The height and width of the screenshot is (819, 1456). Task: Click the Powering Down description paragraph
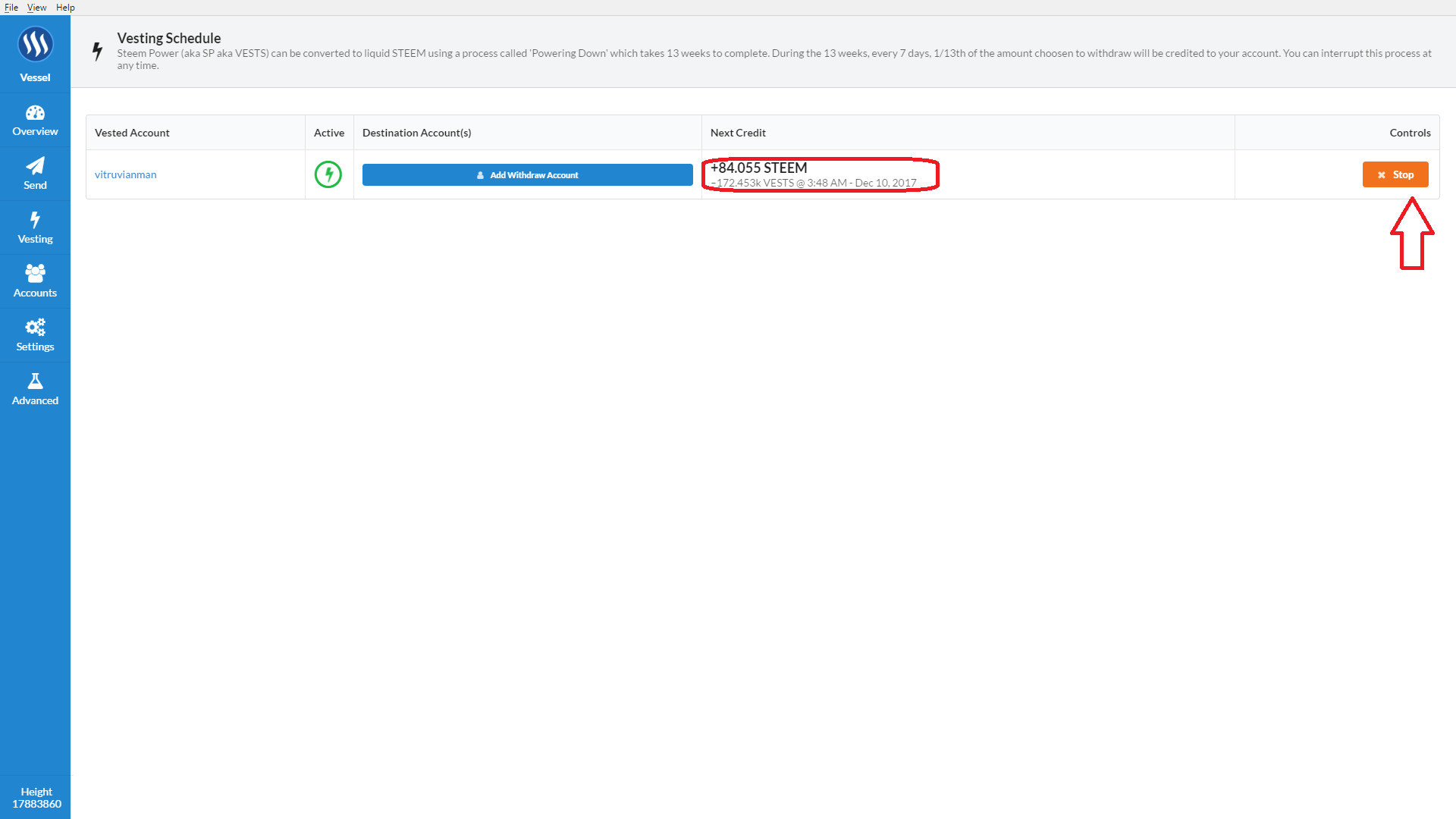(774, 59)
